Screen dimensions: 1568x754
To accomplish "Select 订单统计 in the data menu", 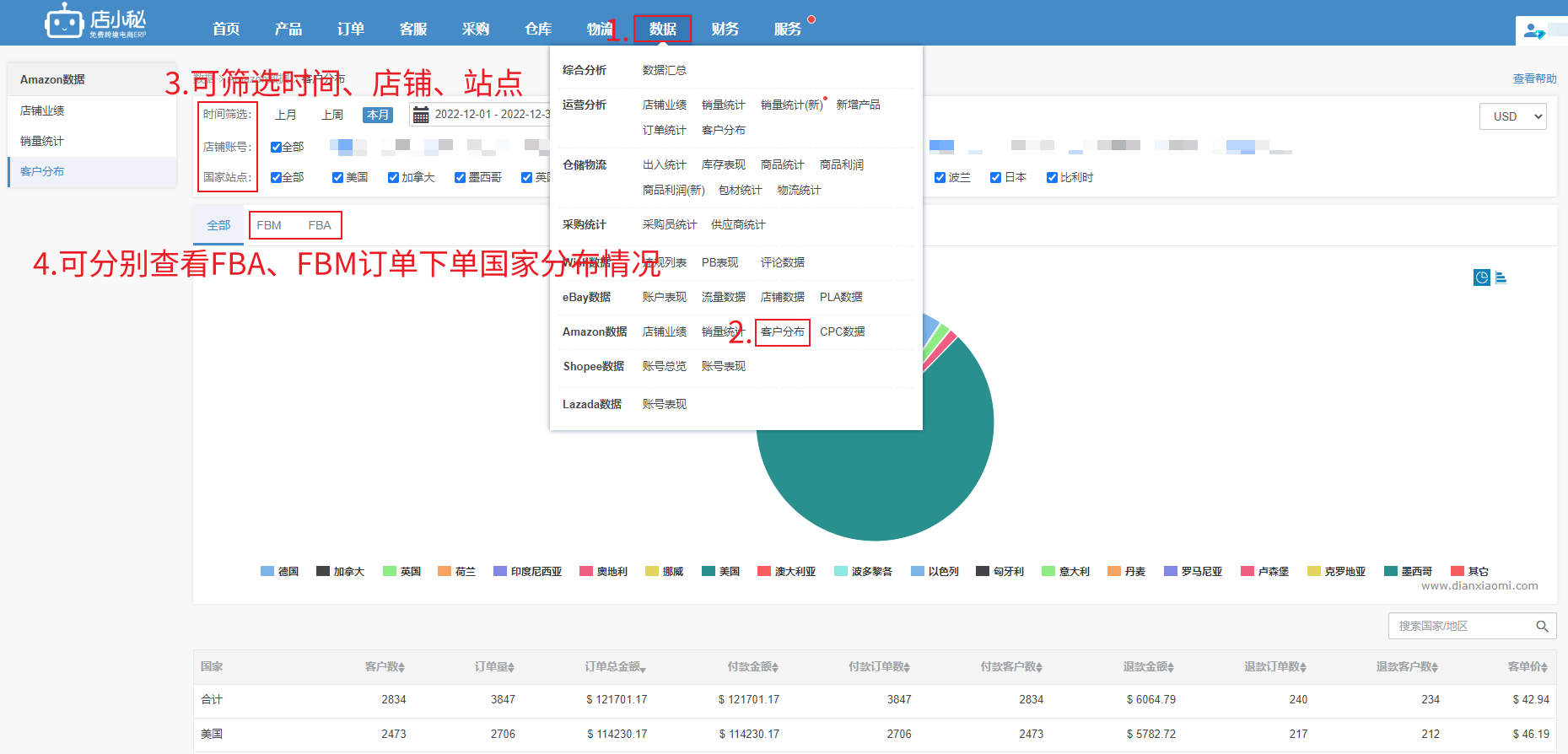I will [665, 130].
